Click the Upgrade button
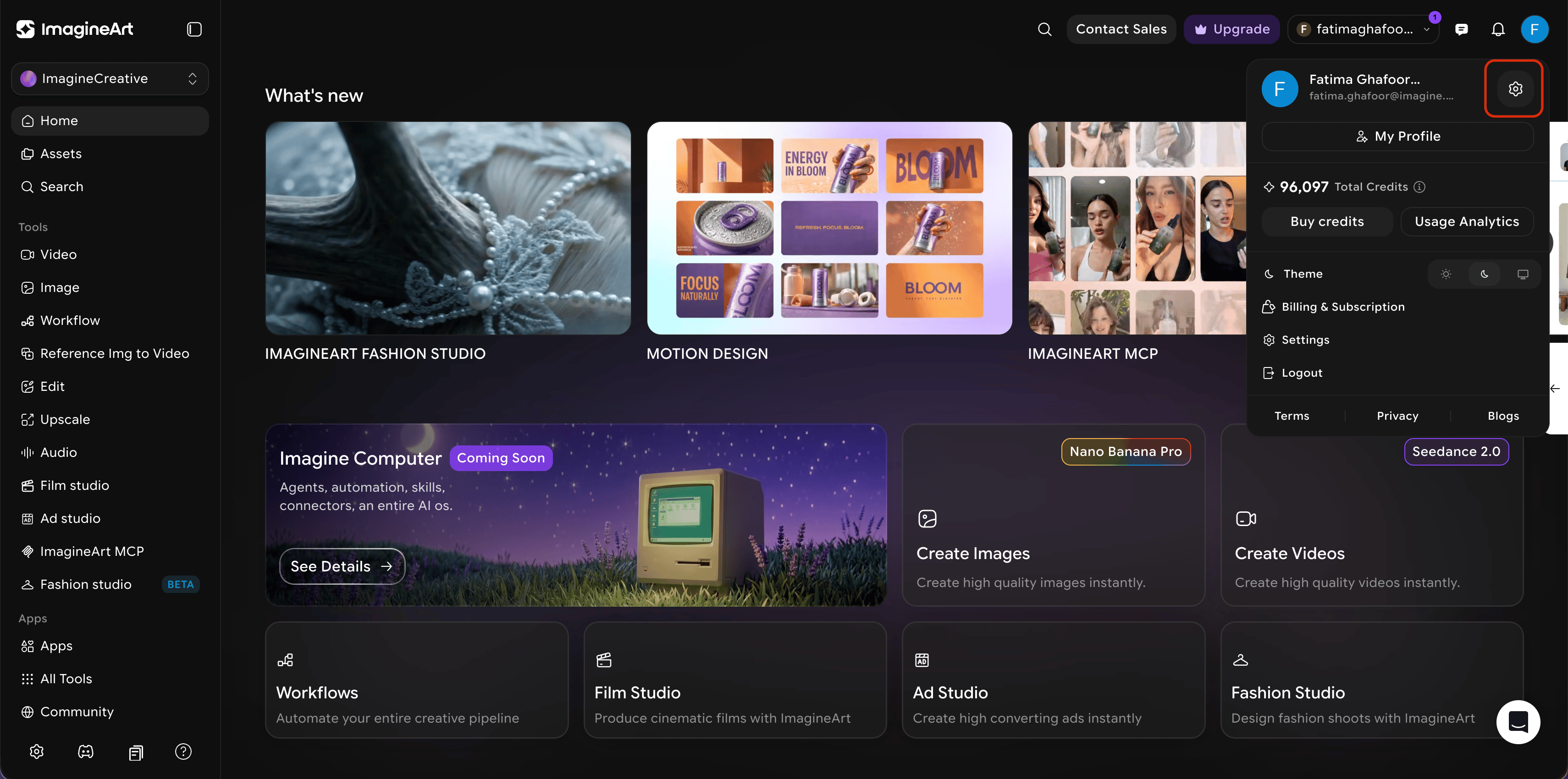The height and width of the screenshot is (779, 1568). click(x=1231, y=29)
